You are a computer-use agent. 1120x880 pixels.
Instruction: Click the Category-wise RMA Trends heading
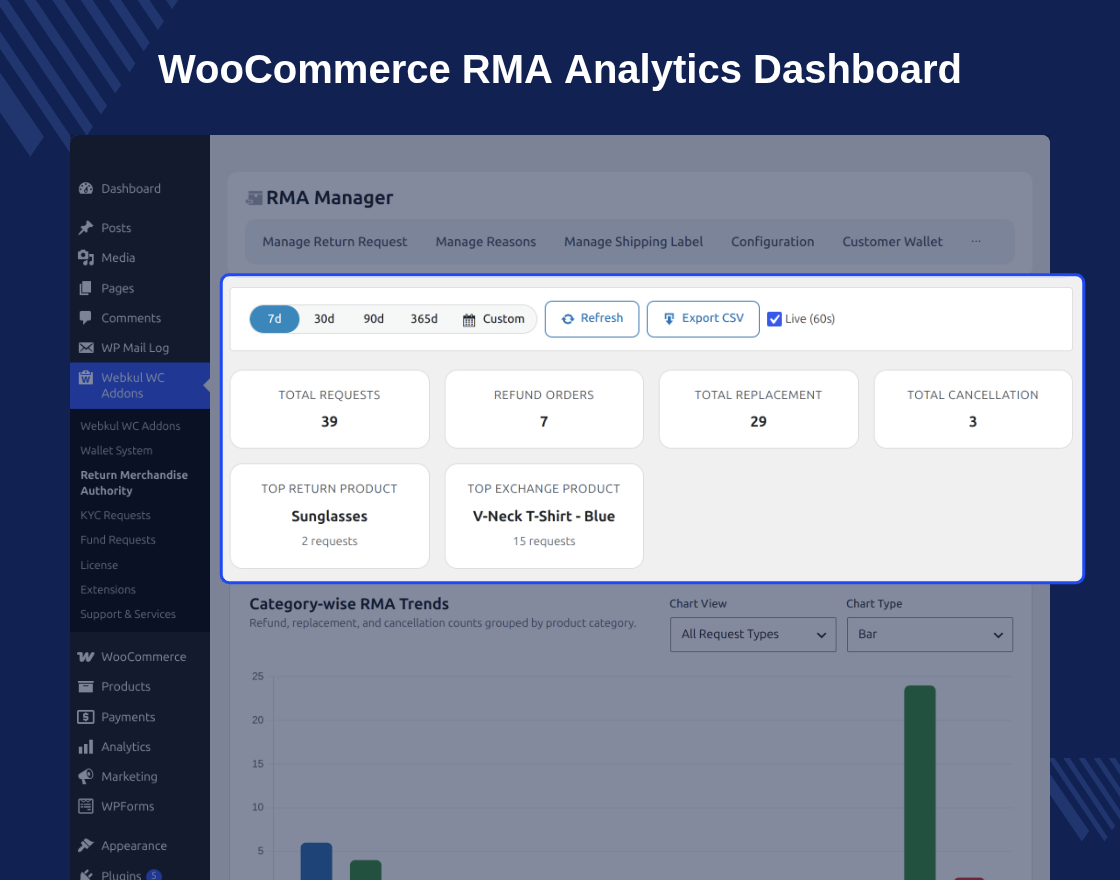(349, 604)
